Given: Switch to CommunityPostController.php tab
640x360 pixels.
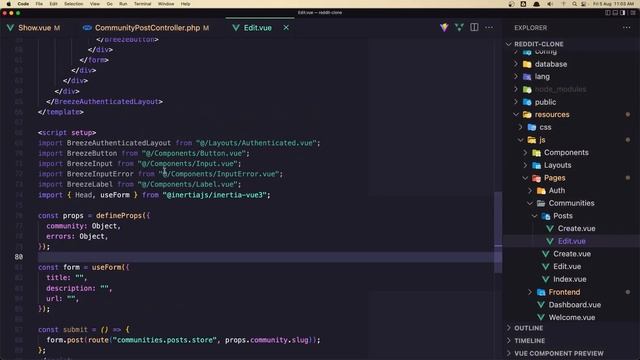Looking at the screenshot, I should (146, 28).
